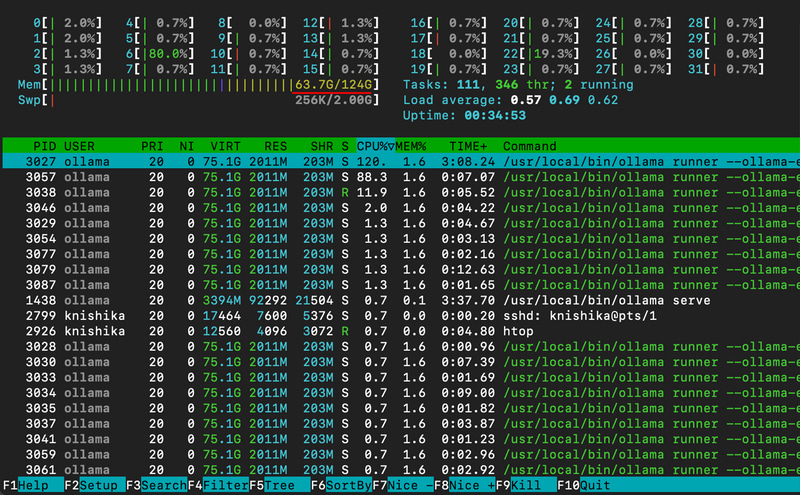
Task: Click the 63.7G/124G memory value
Action: click(x=334, y=85)
